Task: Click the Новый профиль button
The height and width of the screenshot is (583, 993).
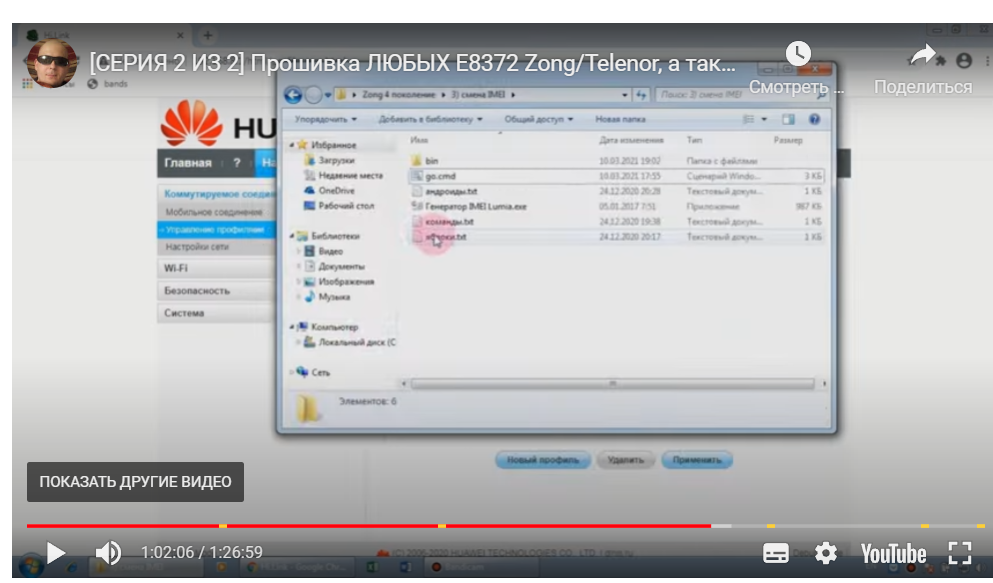Action: tap(543, 460)
